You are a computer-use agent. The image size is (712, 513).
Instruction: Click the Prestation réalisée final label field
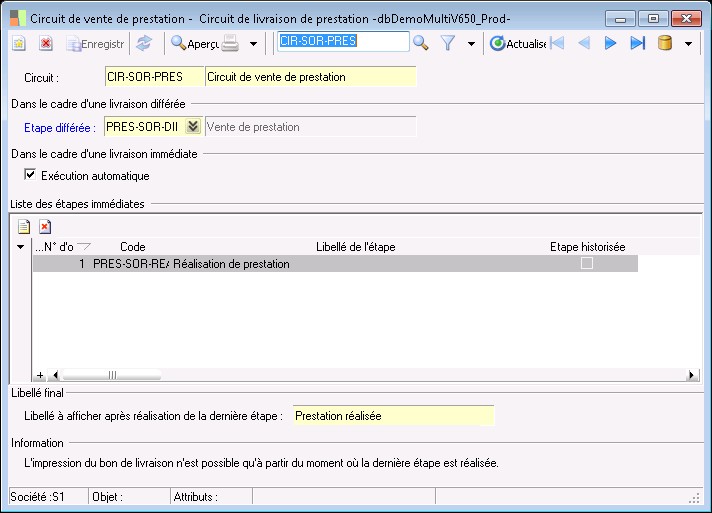(x=393, y=415)
